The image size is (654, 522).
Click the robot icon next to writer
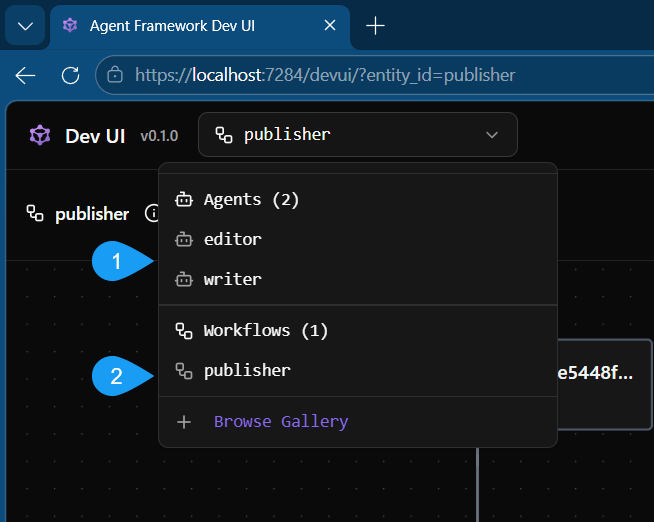tap(184, 279)
